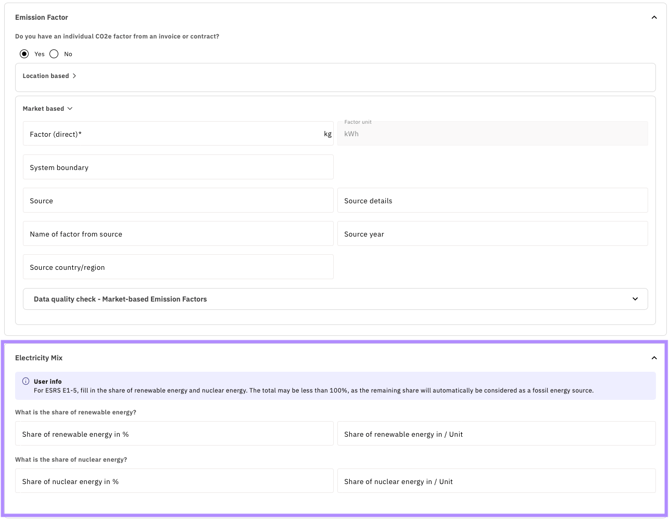The height and width of the screenshot is (522, 670).
Task: Click the individual CO2e factor question text
Action: coord(117,36)
